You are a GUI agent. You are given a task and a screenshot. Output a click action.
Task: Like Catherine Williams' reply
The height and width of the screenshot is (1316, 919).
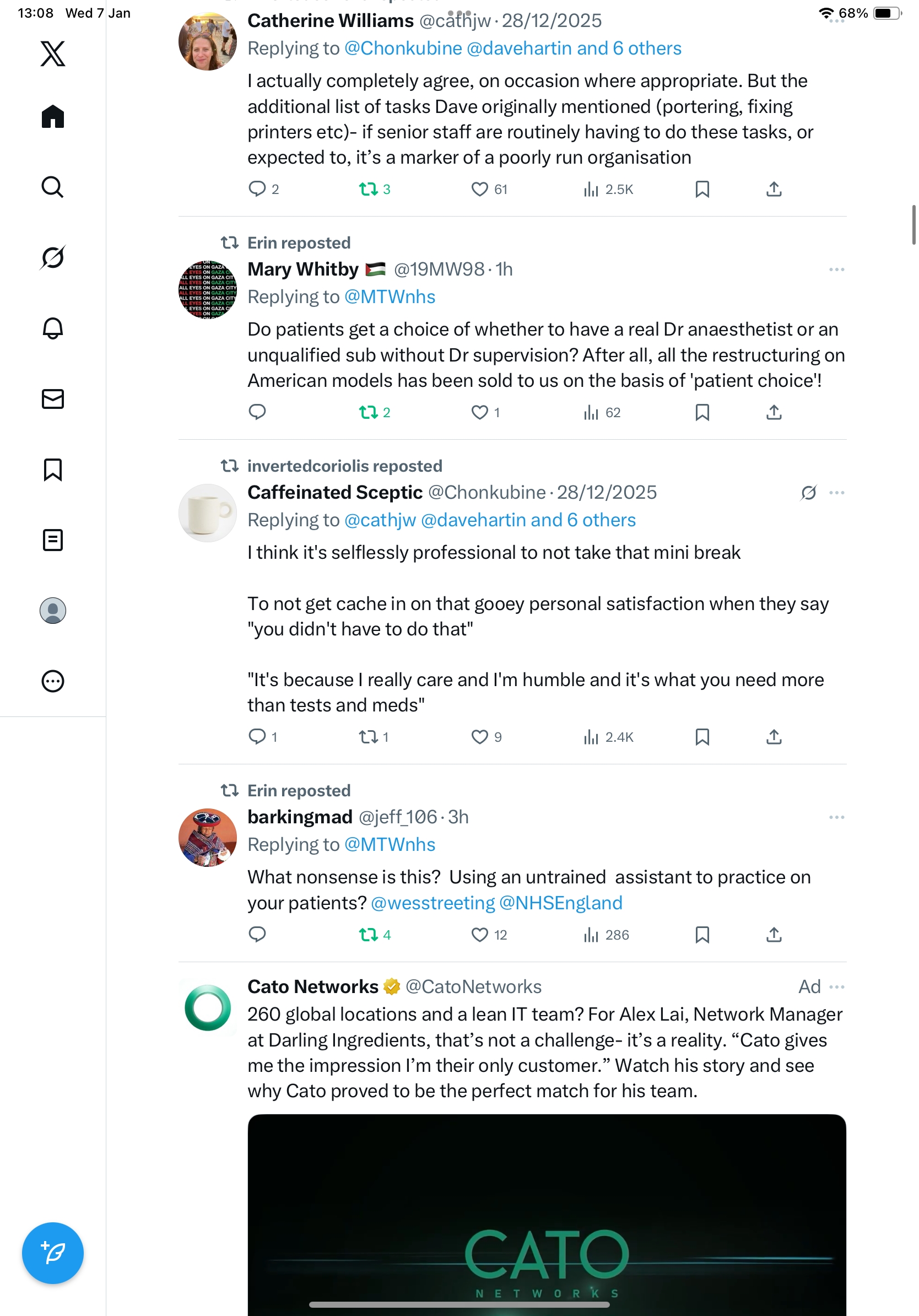[479, 189]
